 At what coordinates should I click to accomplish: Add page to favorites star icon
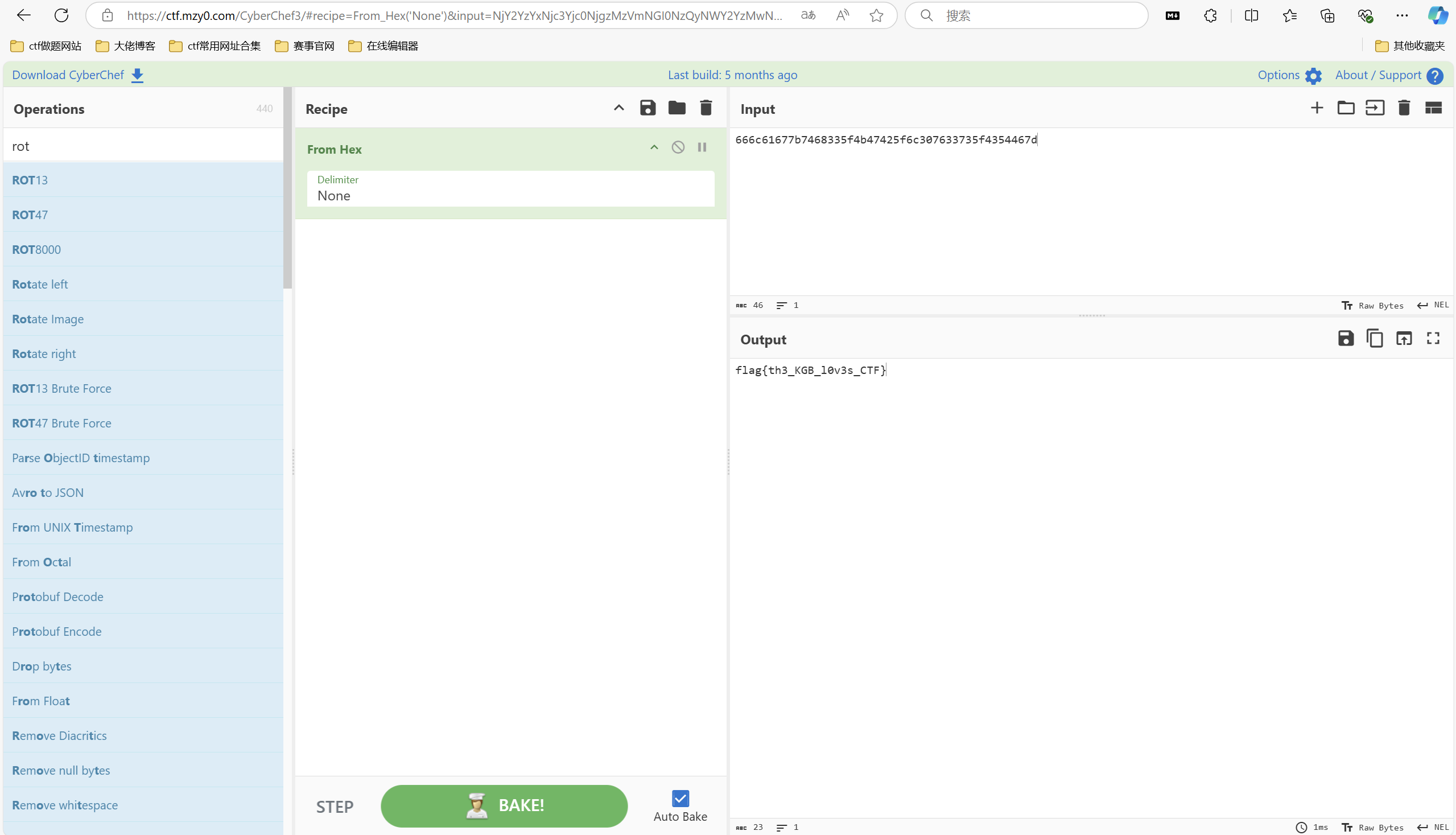coord(876,15)
